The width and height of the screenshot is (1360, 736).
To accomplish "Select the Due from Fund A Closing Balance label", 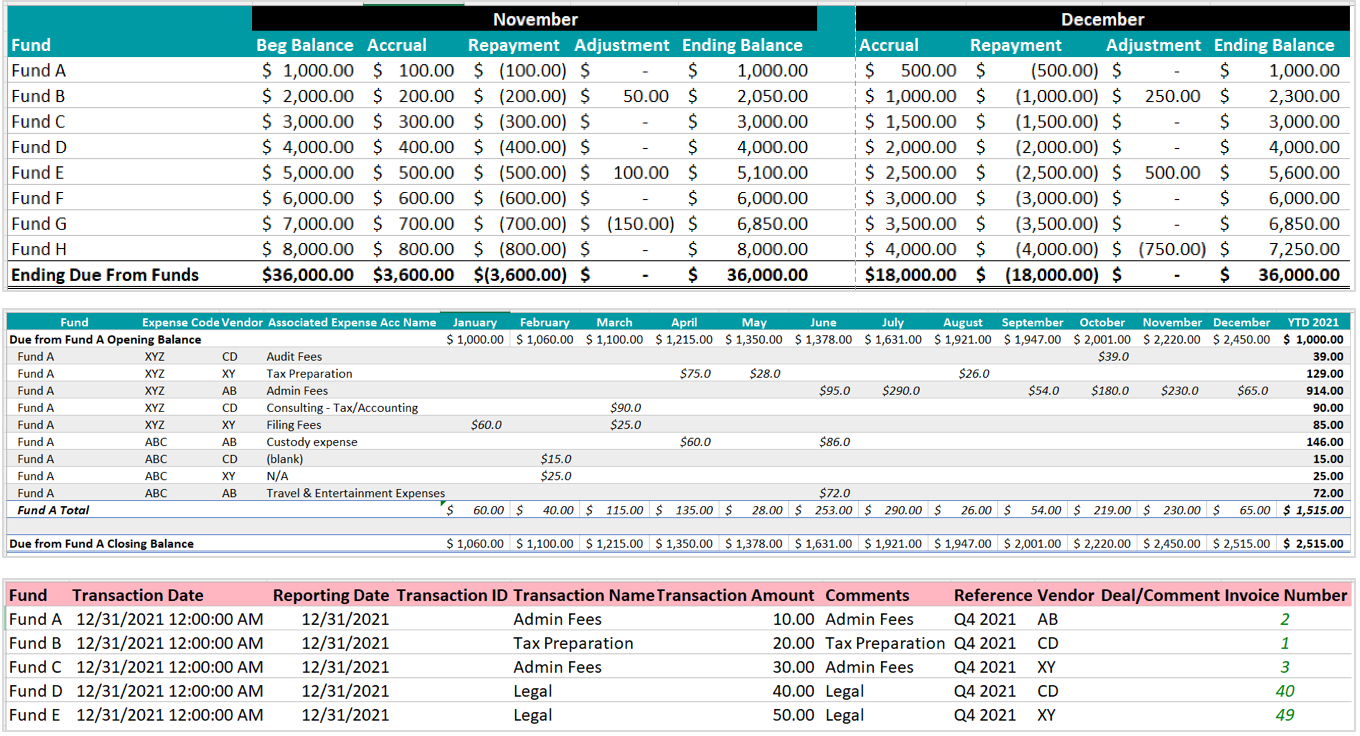I will coord(101,544).
